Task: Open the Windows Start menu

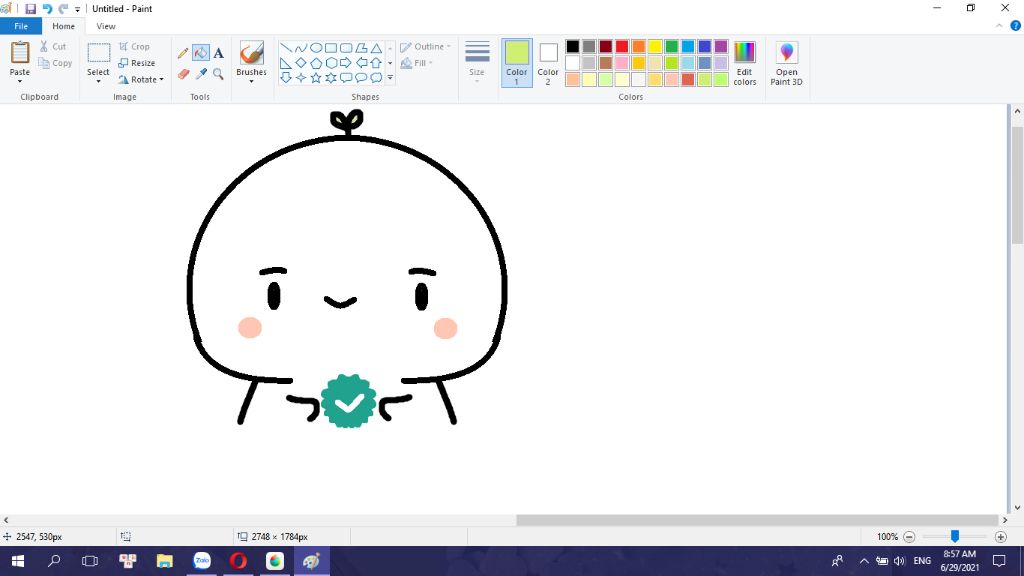Action: click(18, 561)
